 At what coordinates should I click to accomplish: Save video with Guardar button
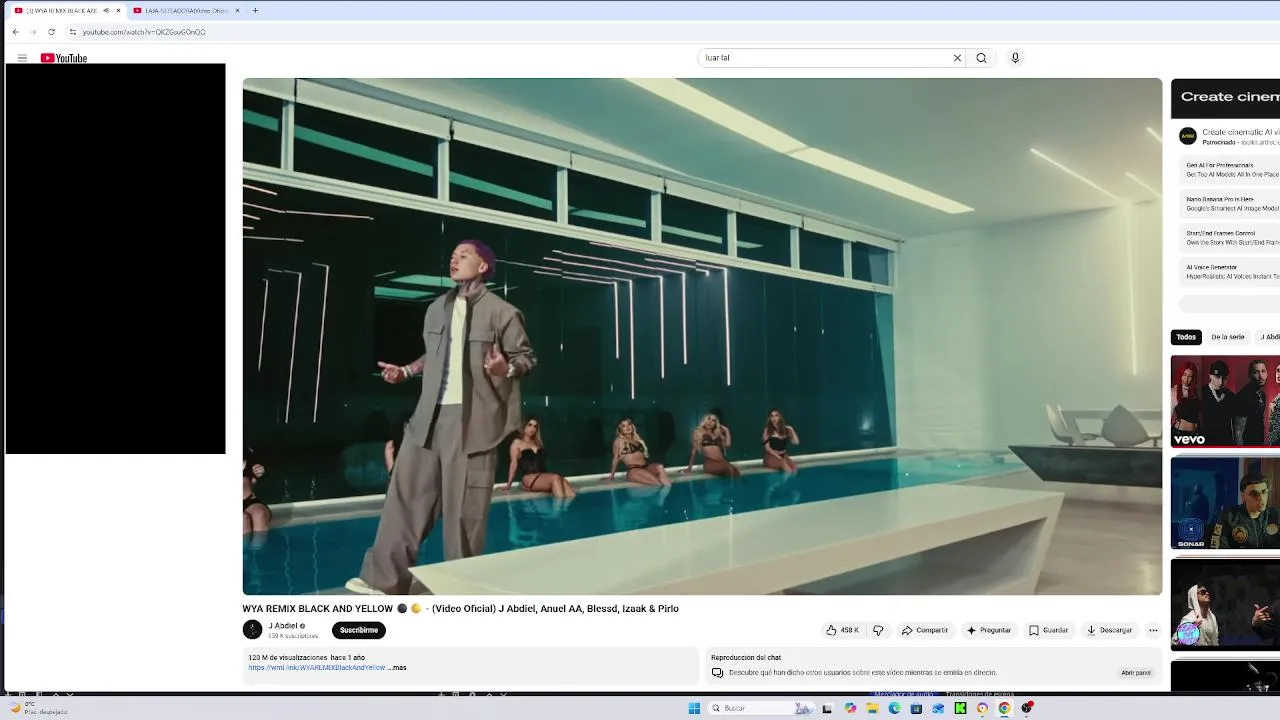click(x=1049, y=630)
